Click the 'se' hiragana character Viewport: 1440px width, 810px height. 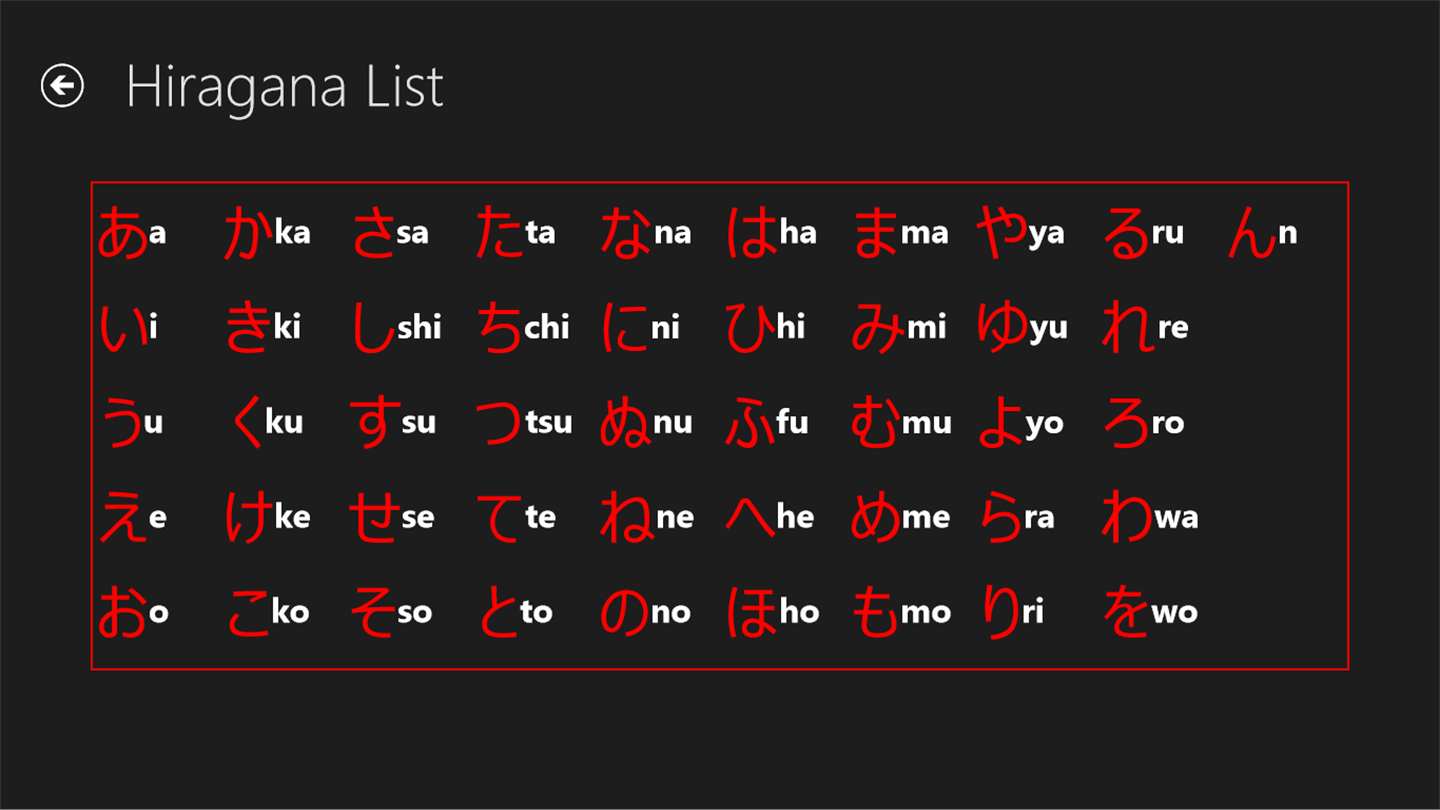click(374, 517)
